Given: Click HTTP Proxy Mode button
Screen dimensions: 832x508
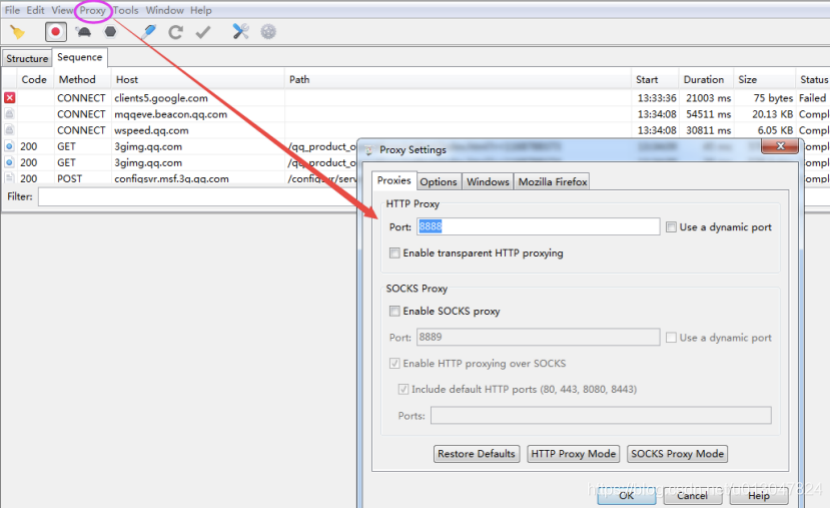Looking at the screenshot, I should (573, 454).
